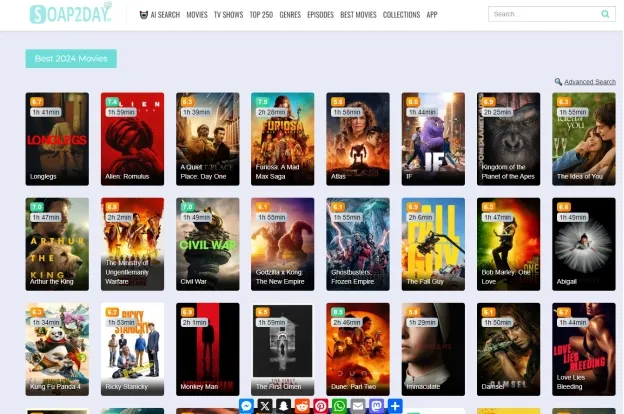This screenshot has width=624, height=414.
Task: Open the Atlas movie poster
Action: tap(358, 139)
